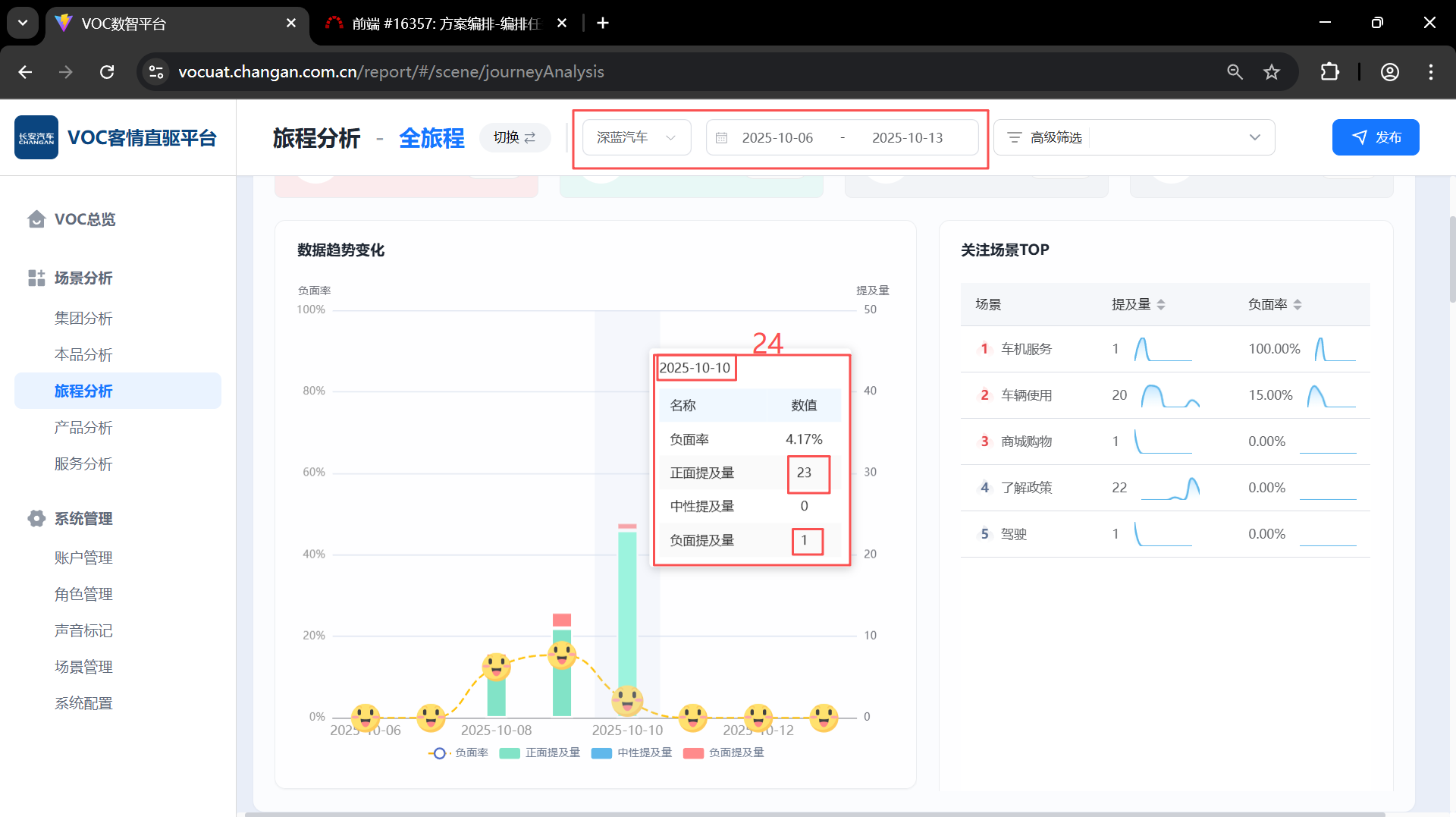Sort the table by 提及量 column
This screenshot has width=1456, height=817.
pos(1161,304)
